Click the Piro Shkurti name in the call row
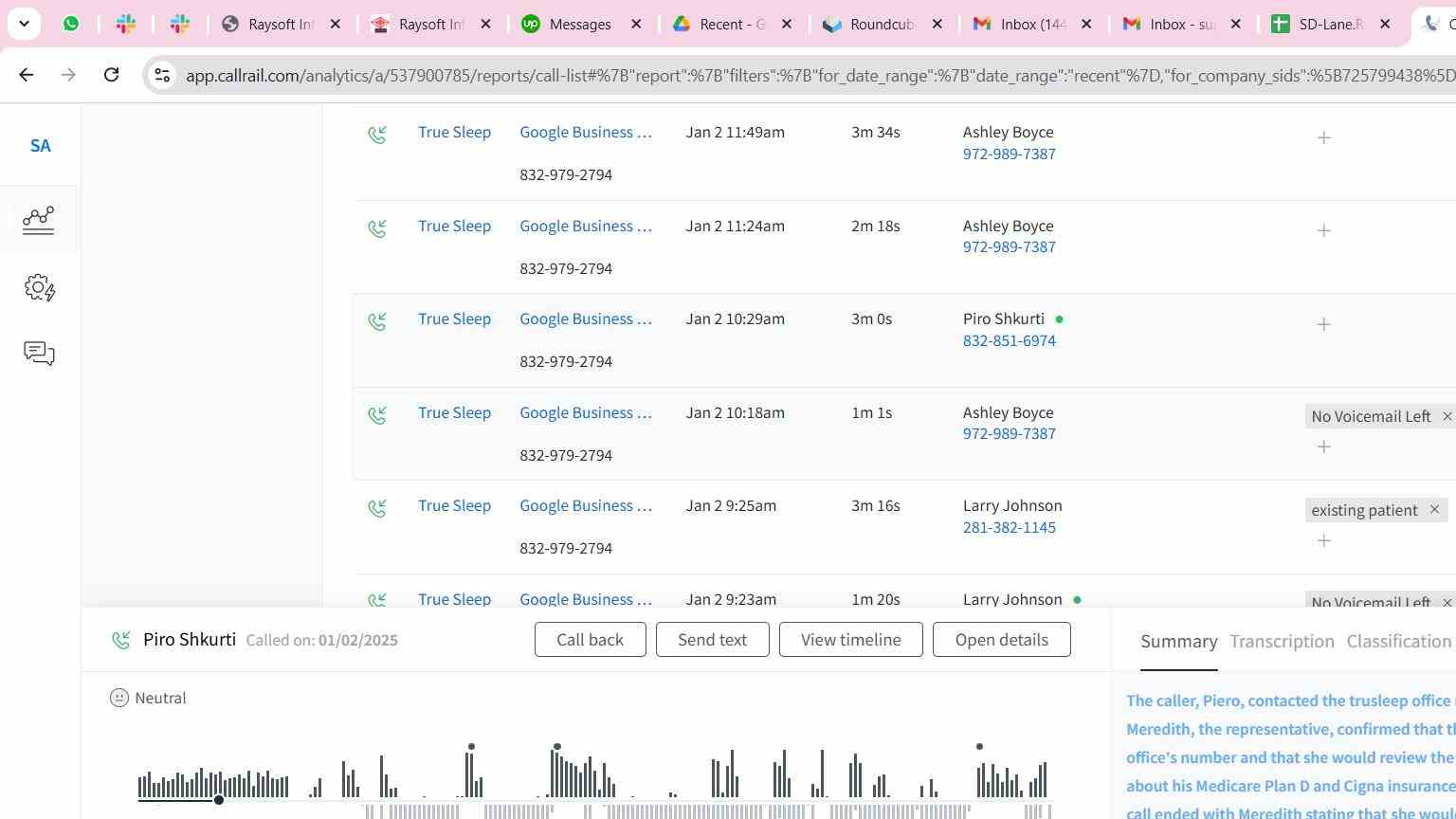The image size is (1456, 819). [x=1003, y=319]
